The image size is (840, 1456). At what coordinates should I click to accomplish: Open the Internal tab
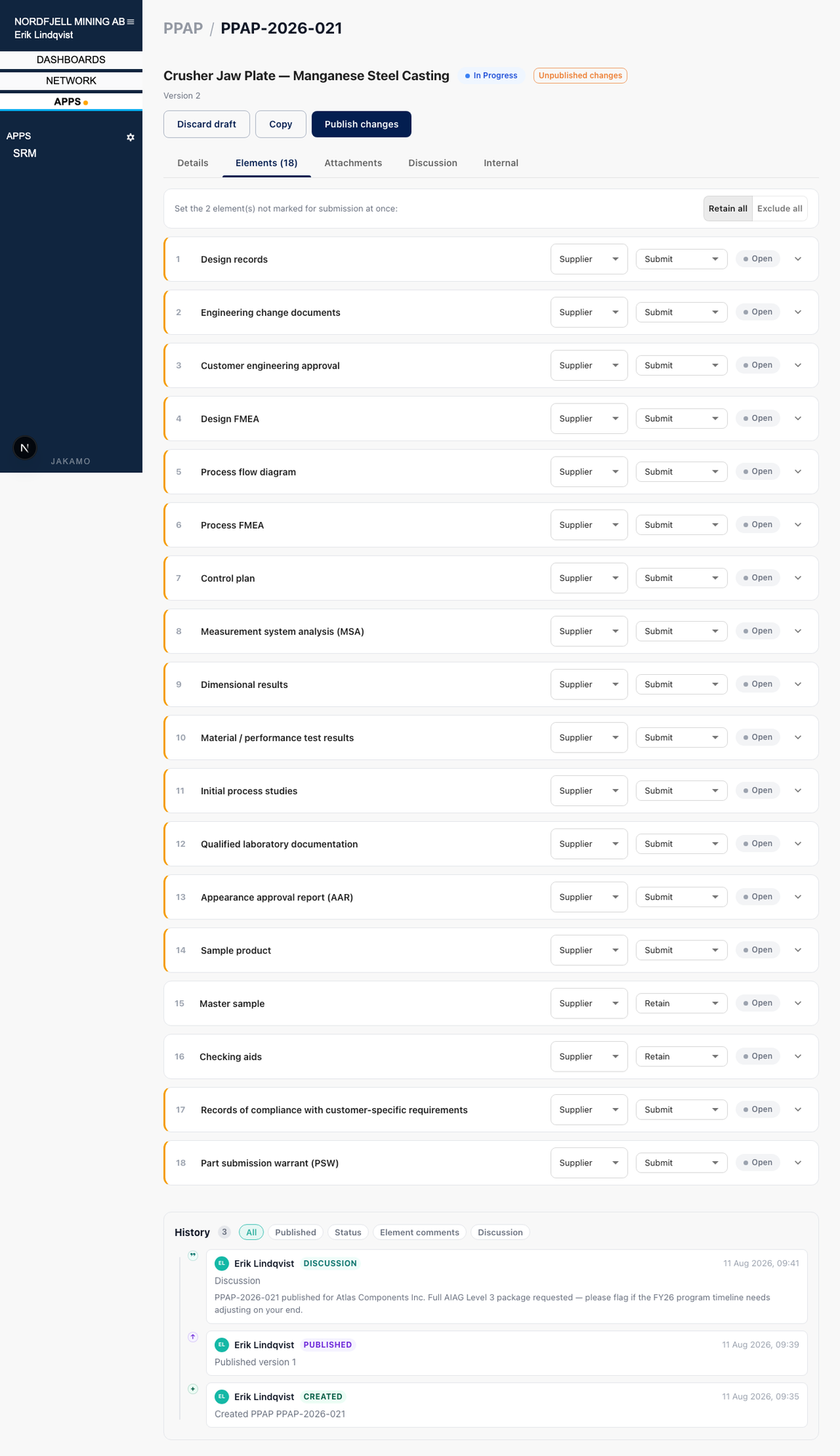coord(501,163)
